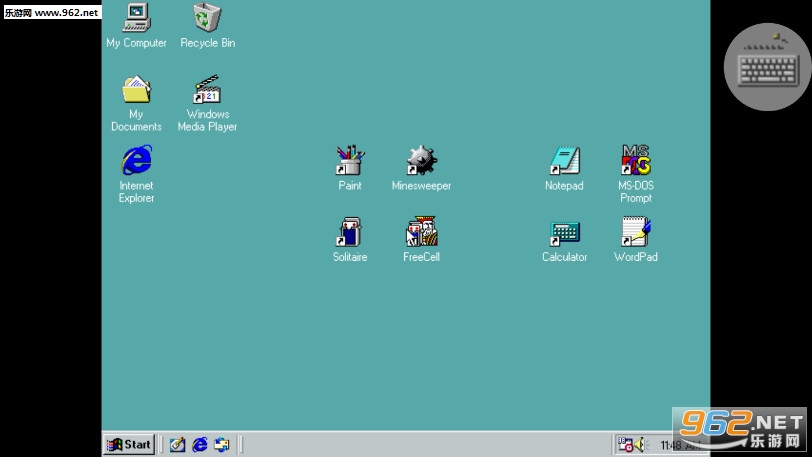Click Show Desktop in Quick Launch
Image resolution: width=812 pixels, height=457 pixels.
[178, 445]
